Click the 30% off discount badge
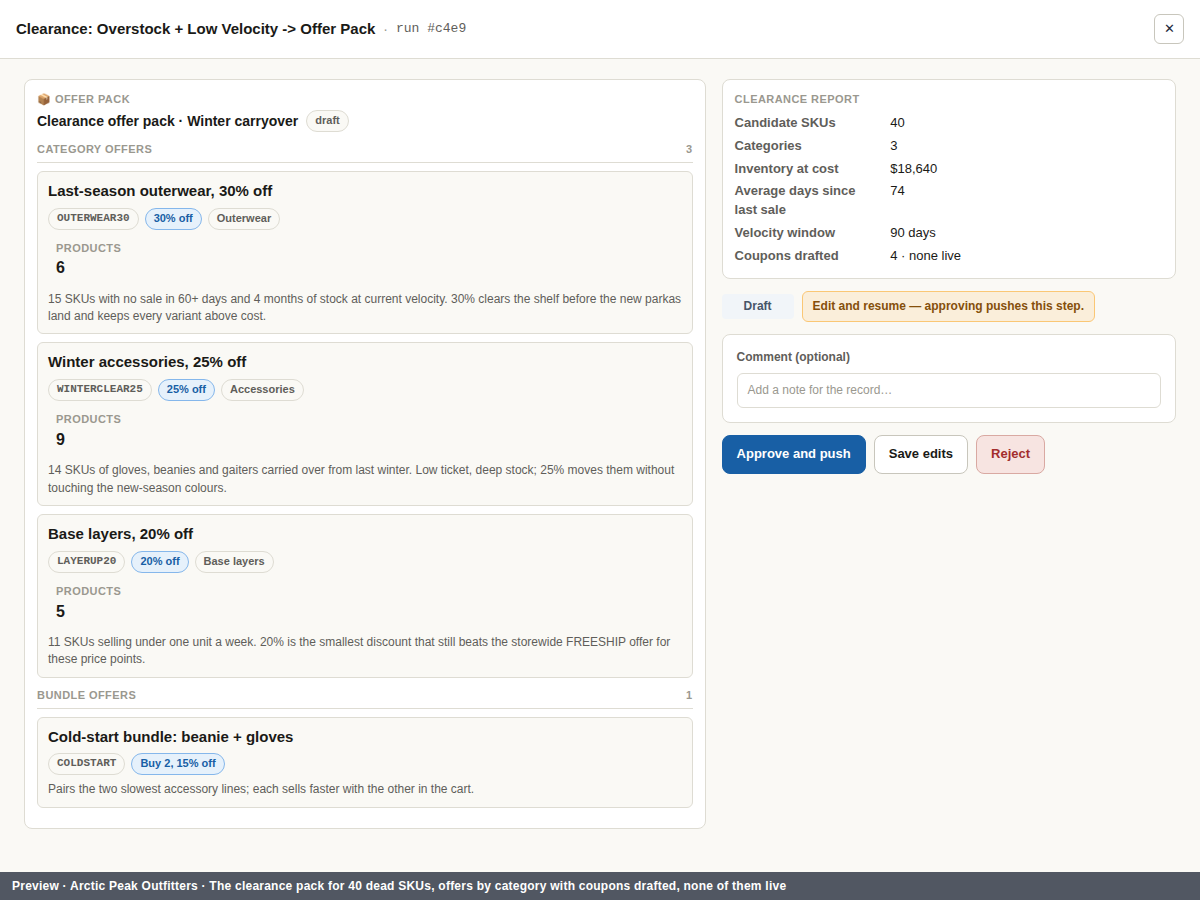Image resolution: width=1200 pixels, height=900 pixels. pos(173,218)
